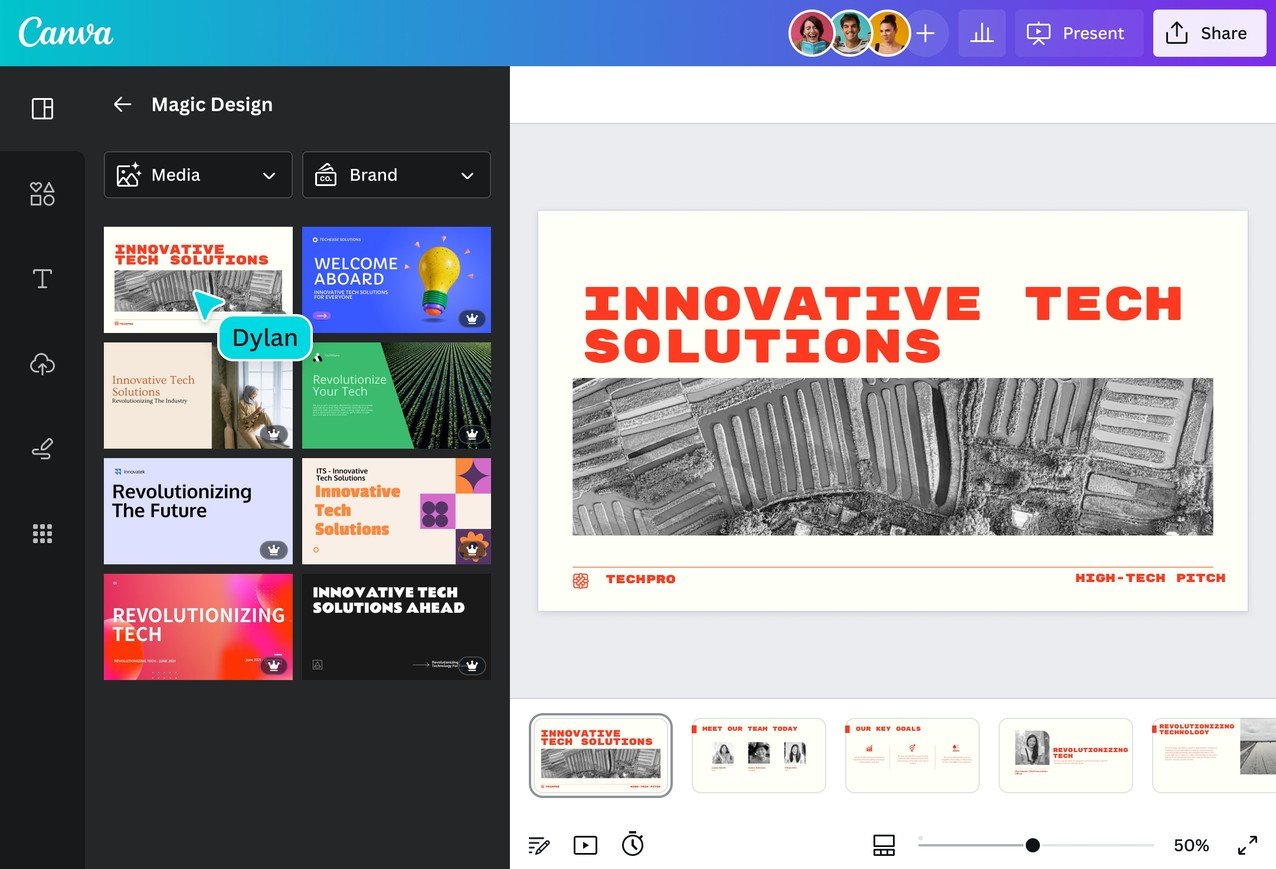Open the Elements shapes sidebar icon
Viewport: 1276px width, 869px height.
pyautogui.click(x=42, y=194)
